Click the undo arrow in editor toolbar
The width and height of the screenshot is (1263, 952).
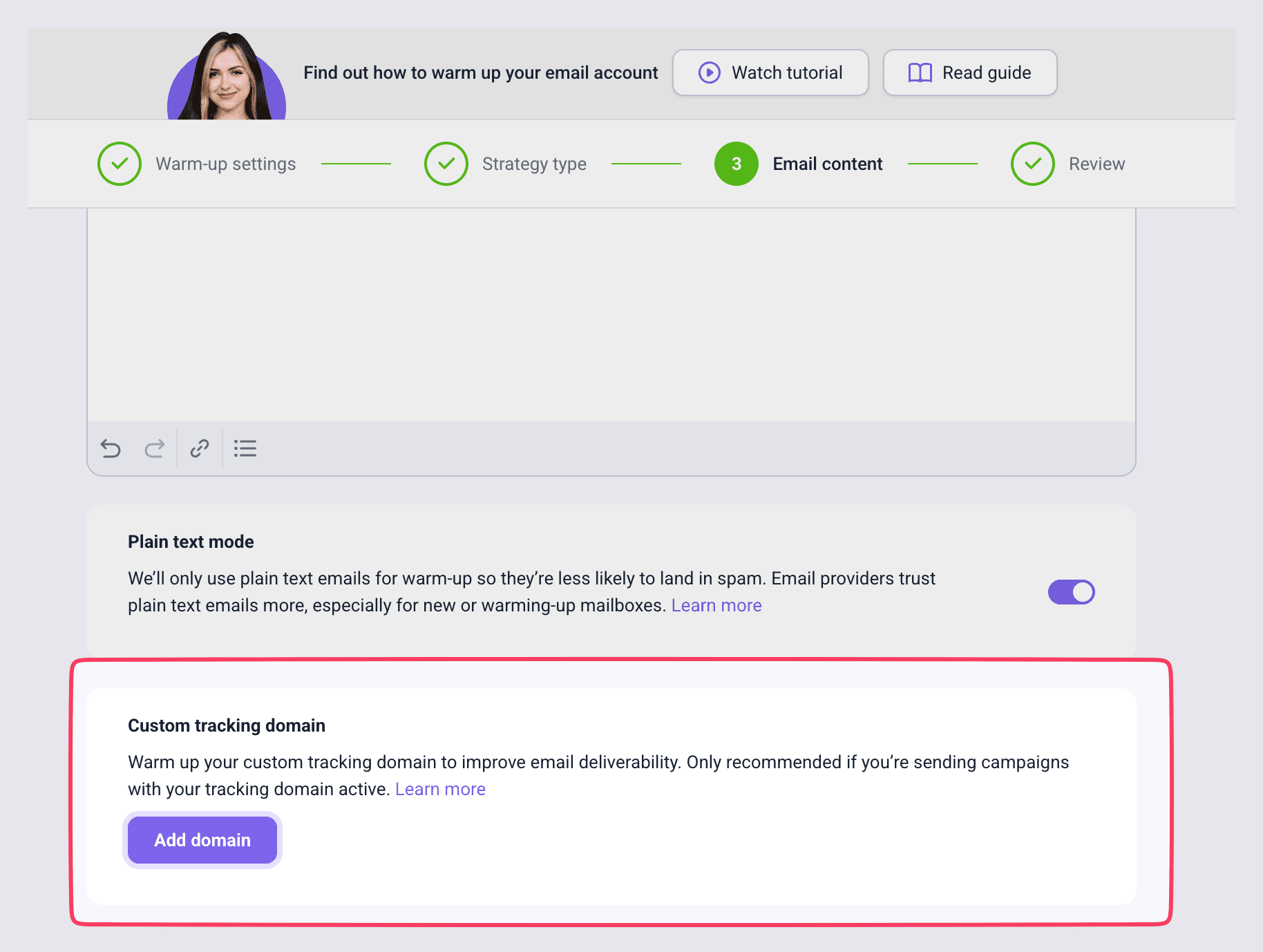pos(111,449)
